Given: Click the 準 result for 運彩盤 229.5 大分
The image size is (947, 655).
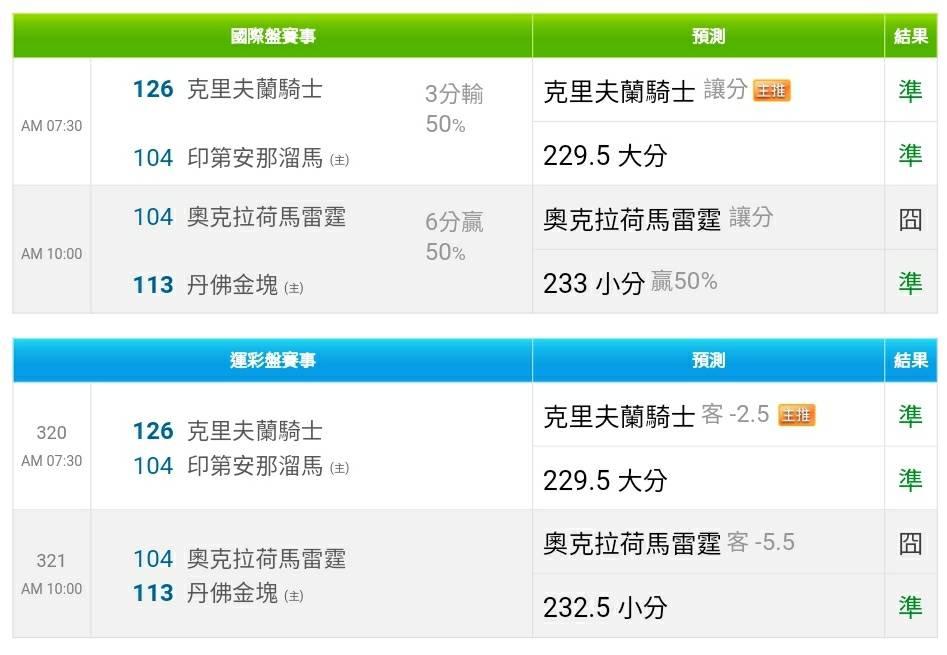Looking at the screenshot, I should (910, 480).
